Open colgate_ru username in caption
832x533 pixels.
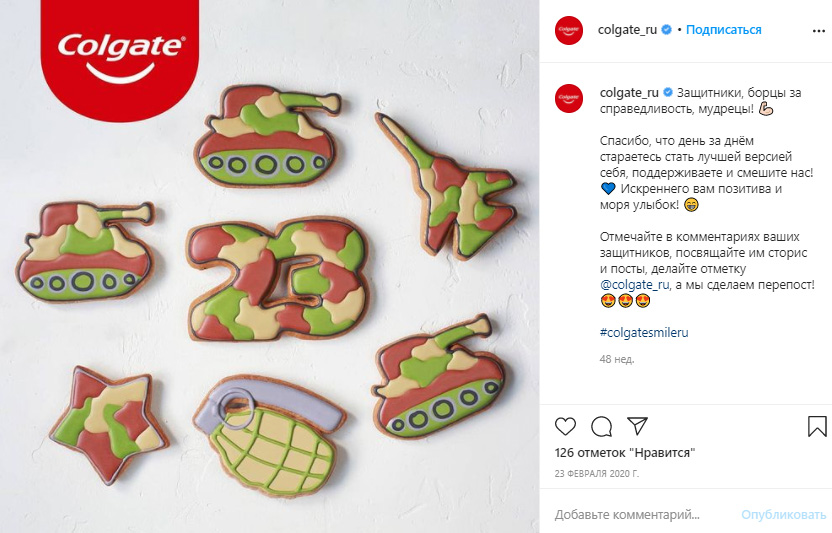[629, 93]
